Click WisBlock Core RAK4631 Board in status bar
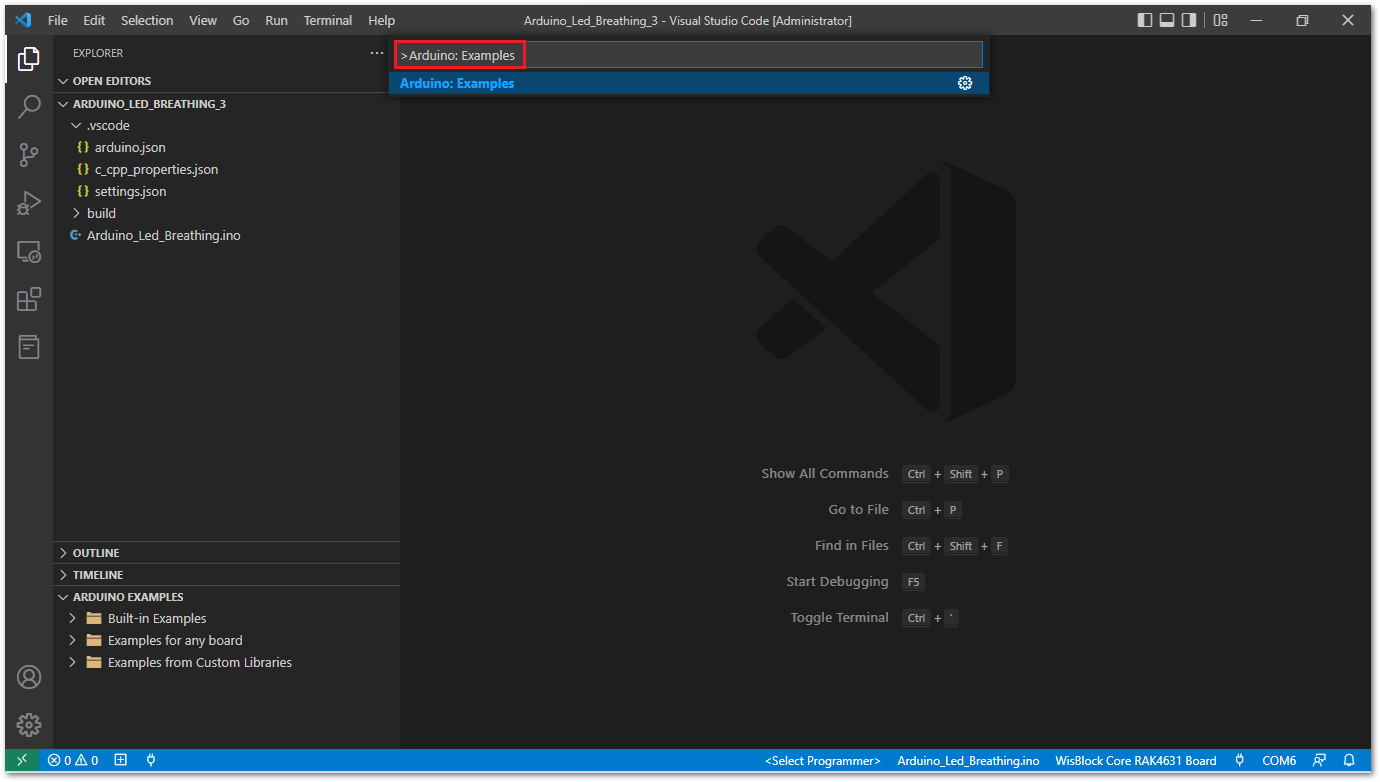 click(1136, 760)
